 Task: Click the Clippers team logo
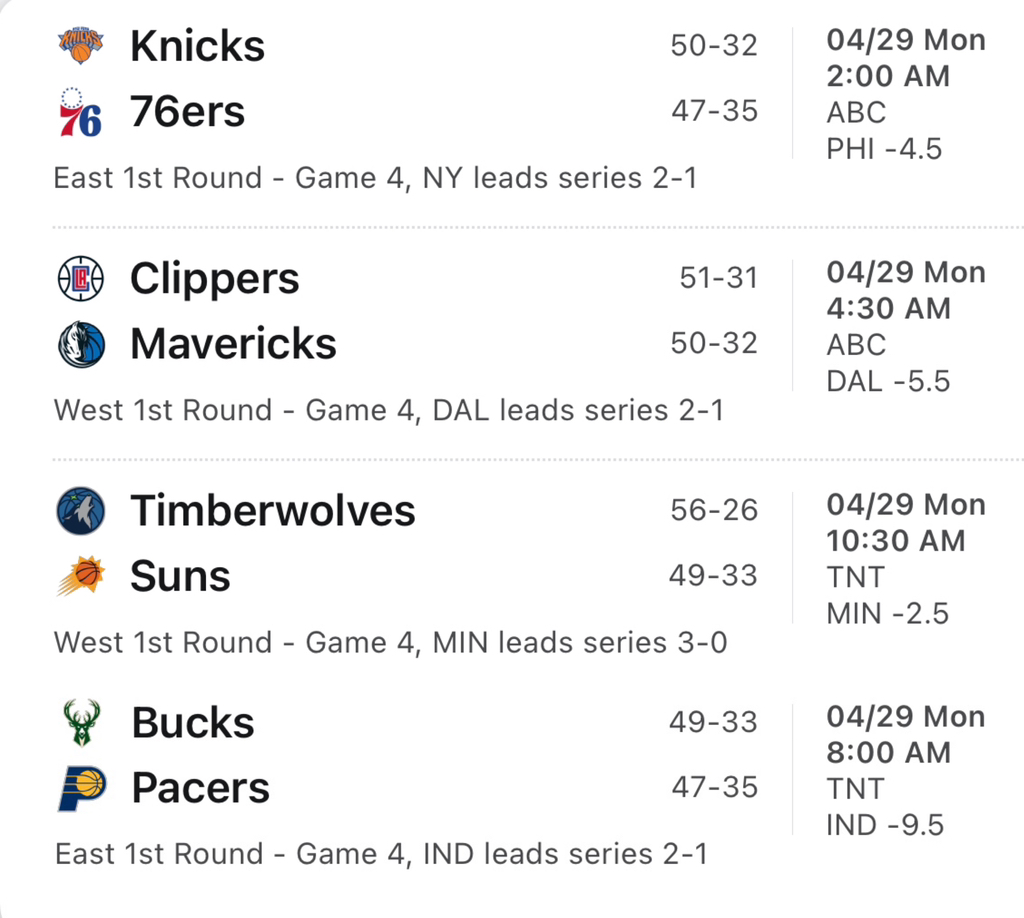[x=80, y=278]
